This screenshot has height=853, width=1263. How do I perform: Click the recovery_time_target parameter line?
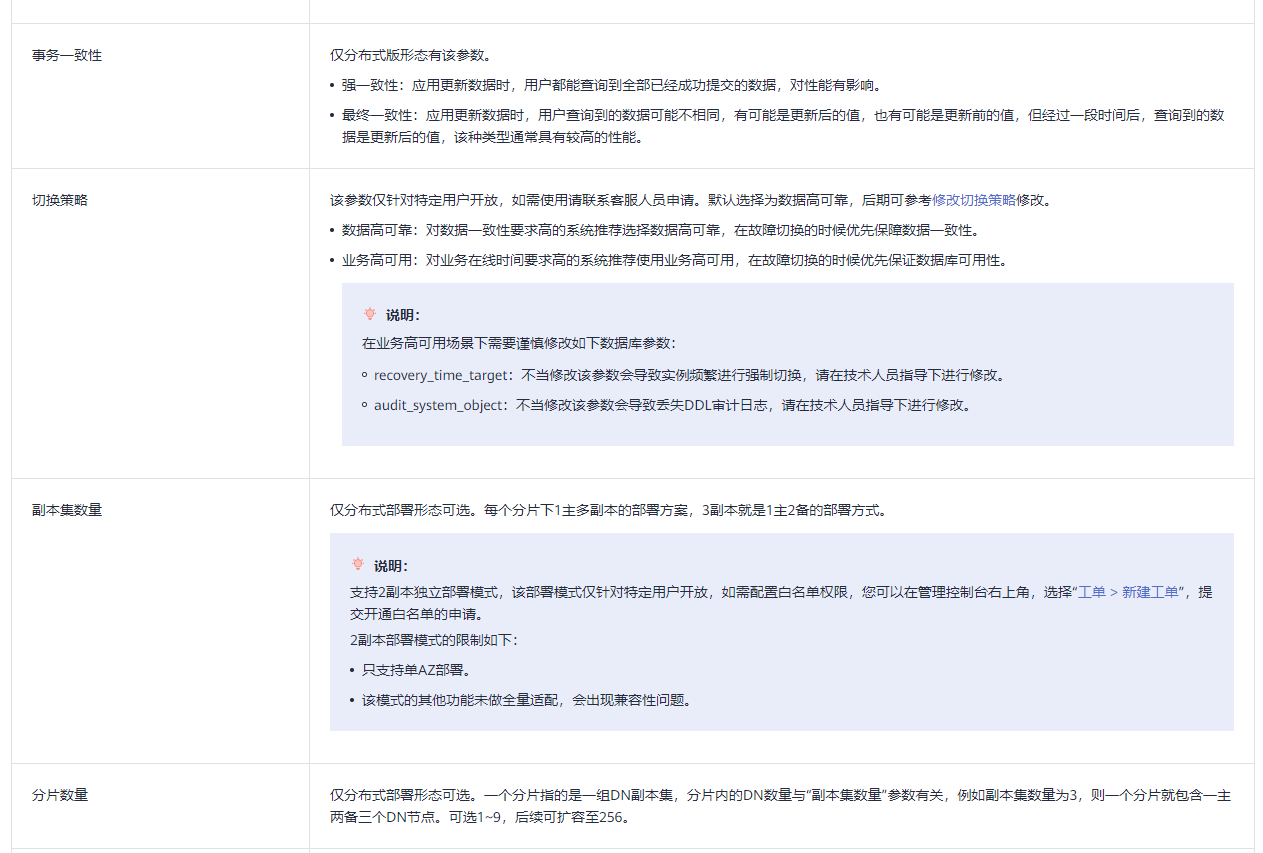[688, 375]
